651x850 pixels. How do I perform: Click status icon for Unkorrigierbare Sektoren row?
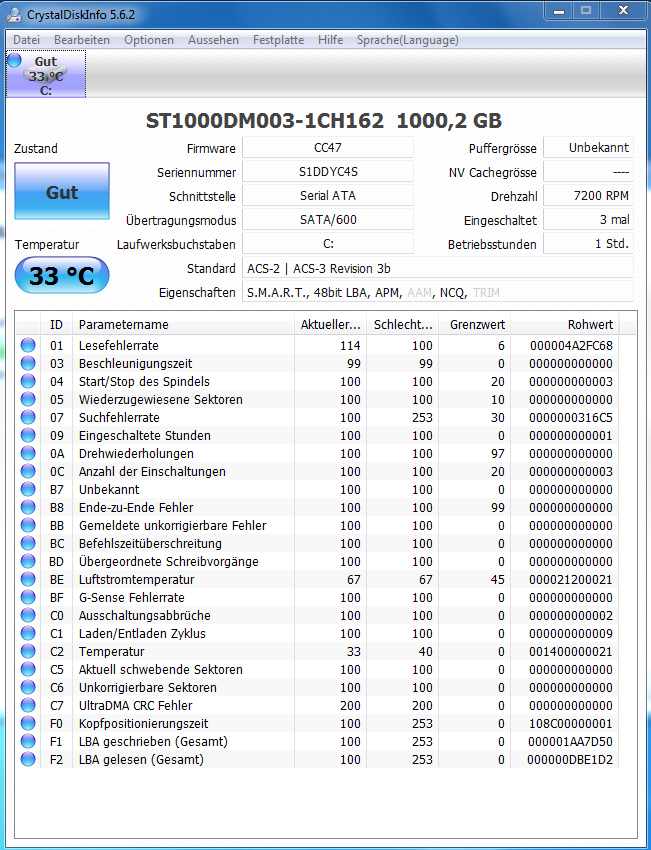pyautogui.click(x=28, y=687)
